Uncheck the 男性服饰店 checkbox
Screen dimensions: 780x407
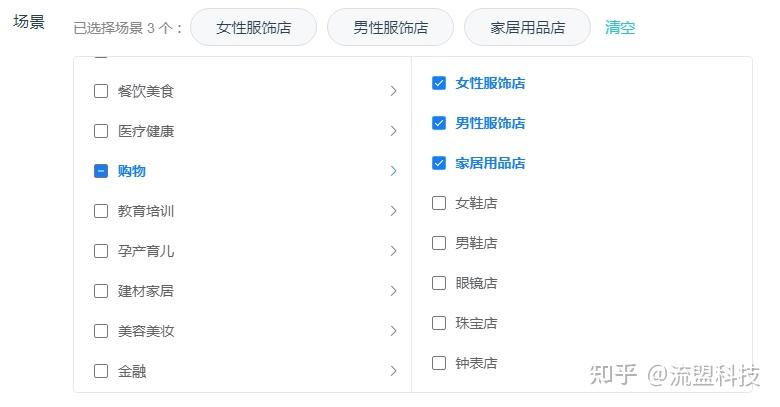click(439, 123)
